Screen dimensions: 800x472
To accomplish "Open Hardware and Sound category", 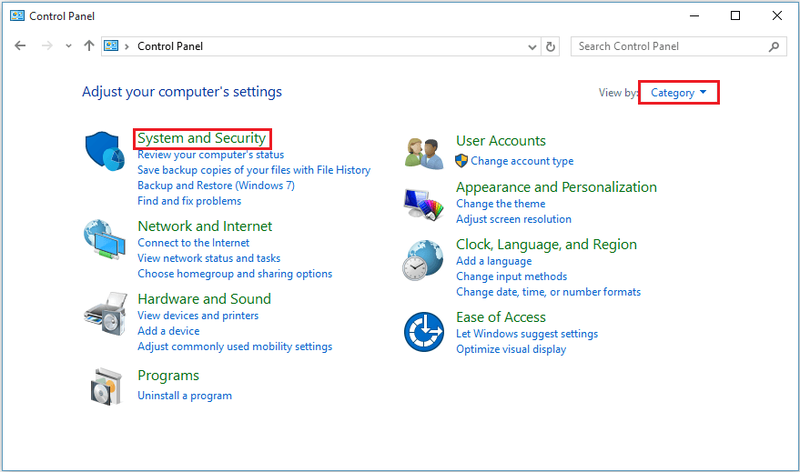I will click(x=204, y=299).
